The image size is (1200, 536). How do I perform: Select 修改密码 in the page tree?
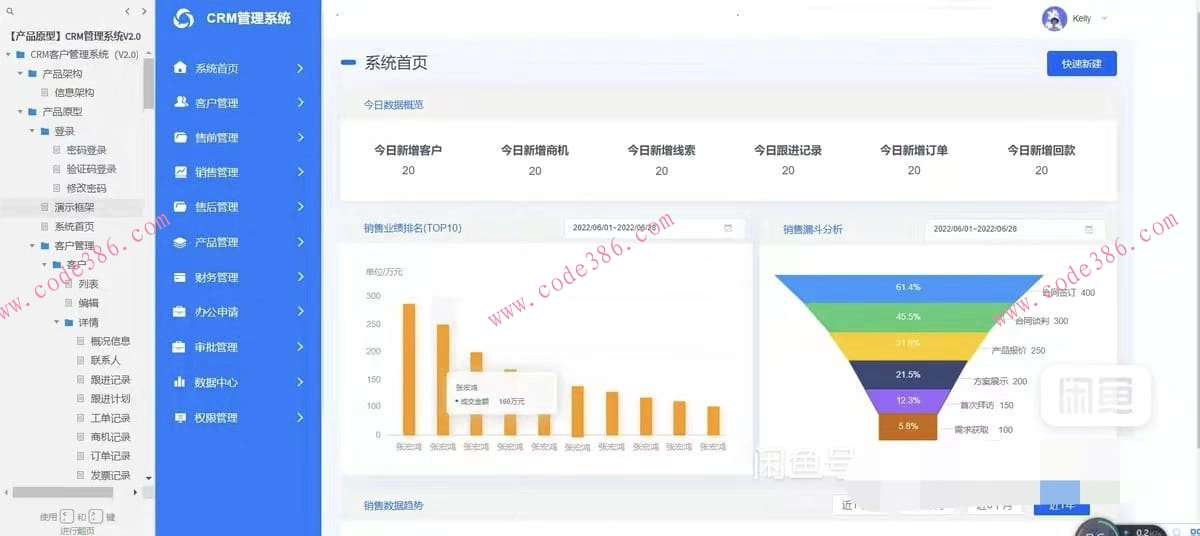[86, 188]
